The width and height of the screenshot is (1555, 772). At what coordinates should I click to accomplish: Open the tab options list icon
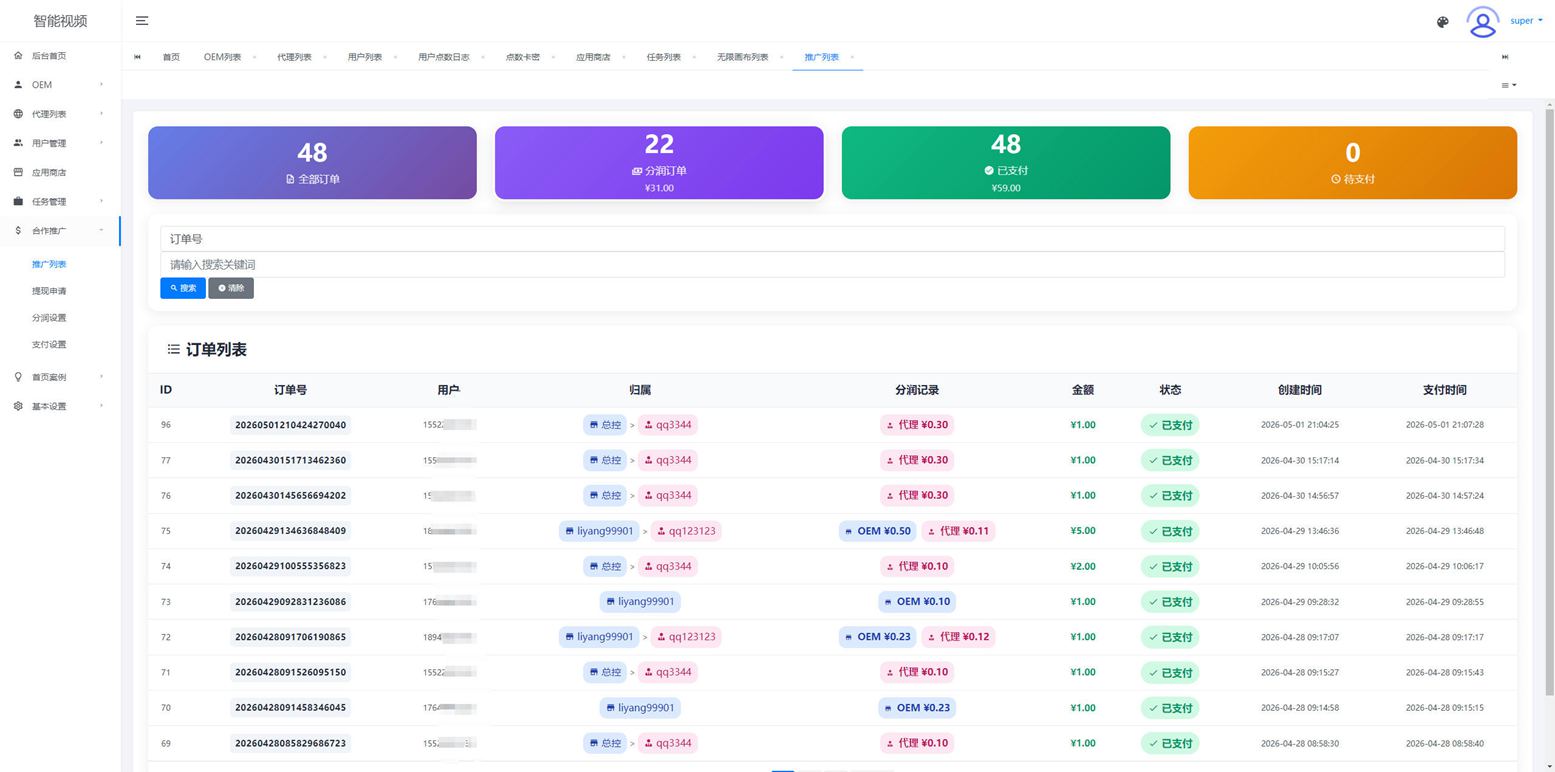click(1508, 85)
